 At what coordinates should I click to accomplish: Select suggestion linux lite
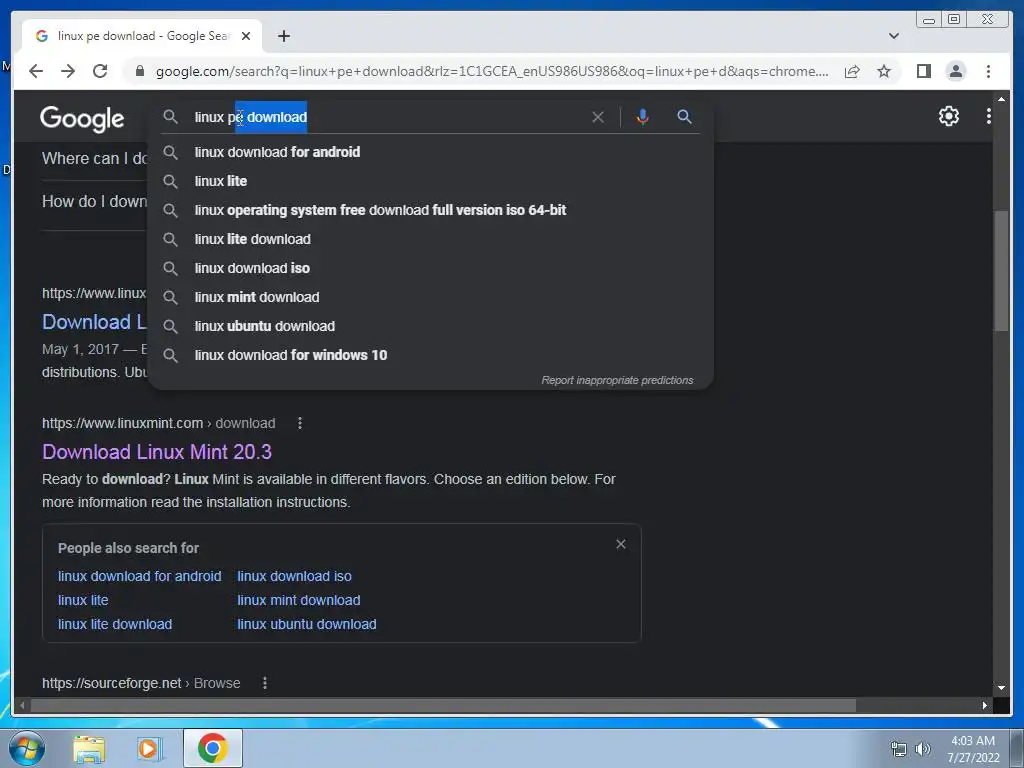[430, 181]
